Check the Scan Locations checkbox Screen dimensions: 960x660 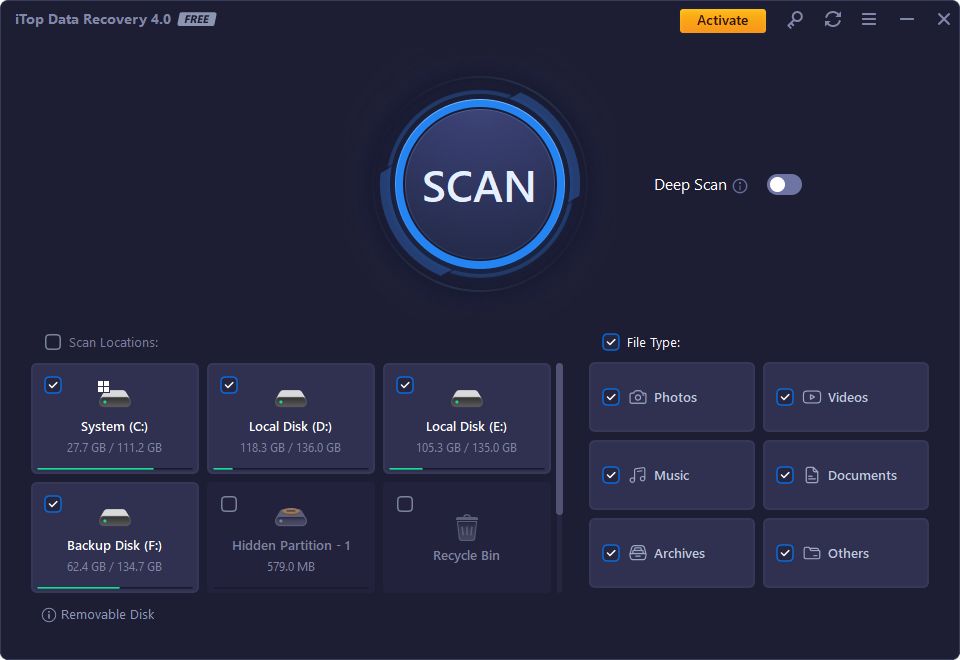point(52,342)
